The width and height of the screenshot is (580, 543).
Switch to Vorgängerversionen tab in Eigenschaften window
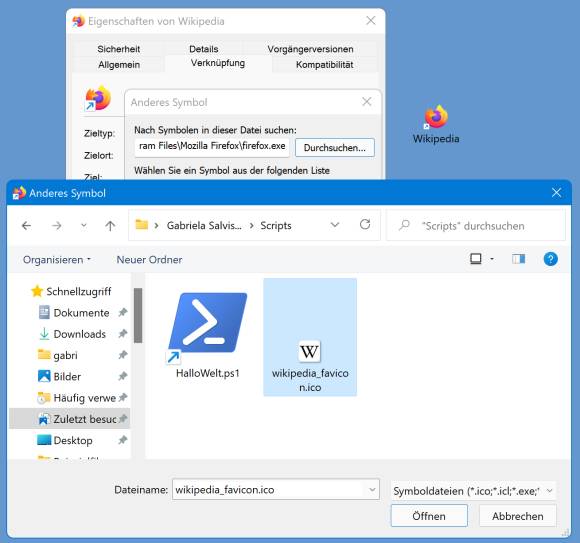(310, 49)
